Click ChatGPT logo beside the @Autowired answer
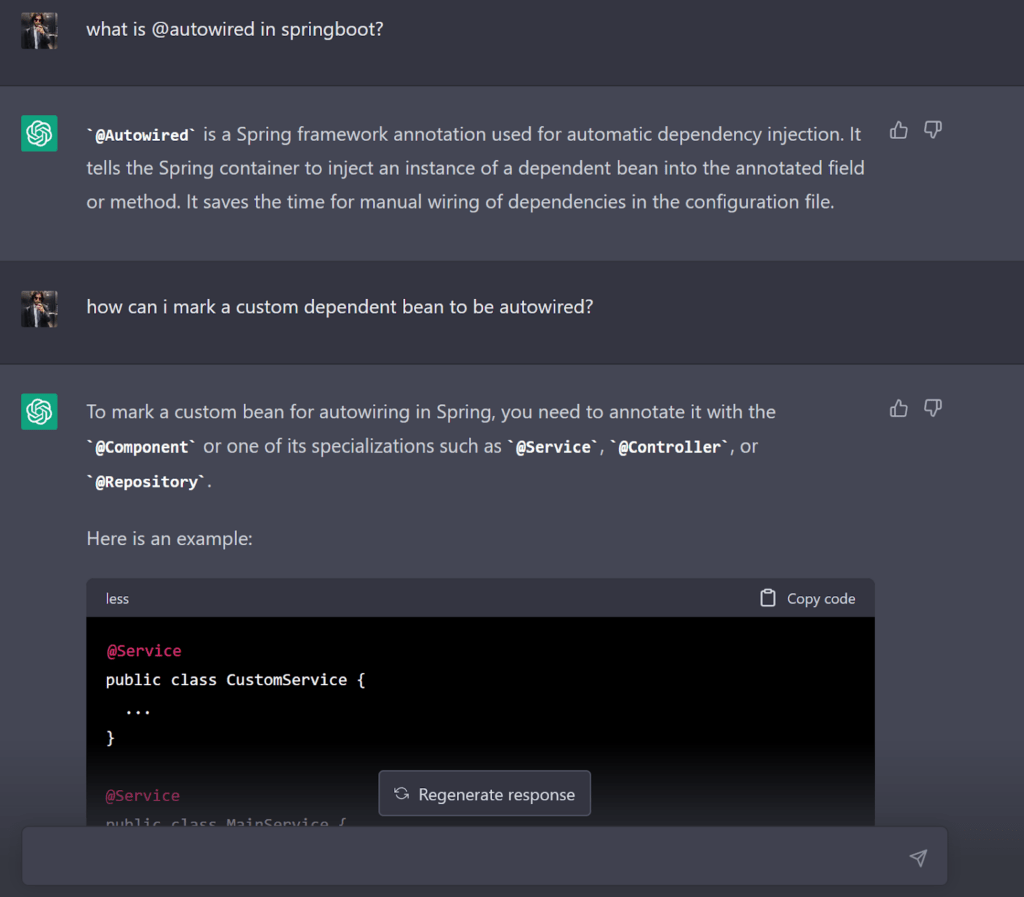 pyautogui.click(x=39, y=133)
